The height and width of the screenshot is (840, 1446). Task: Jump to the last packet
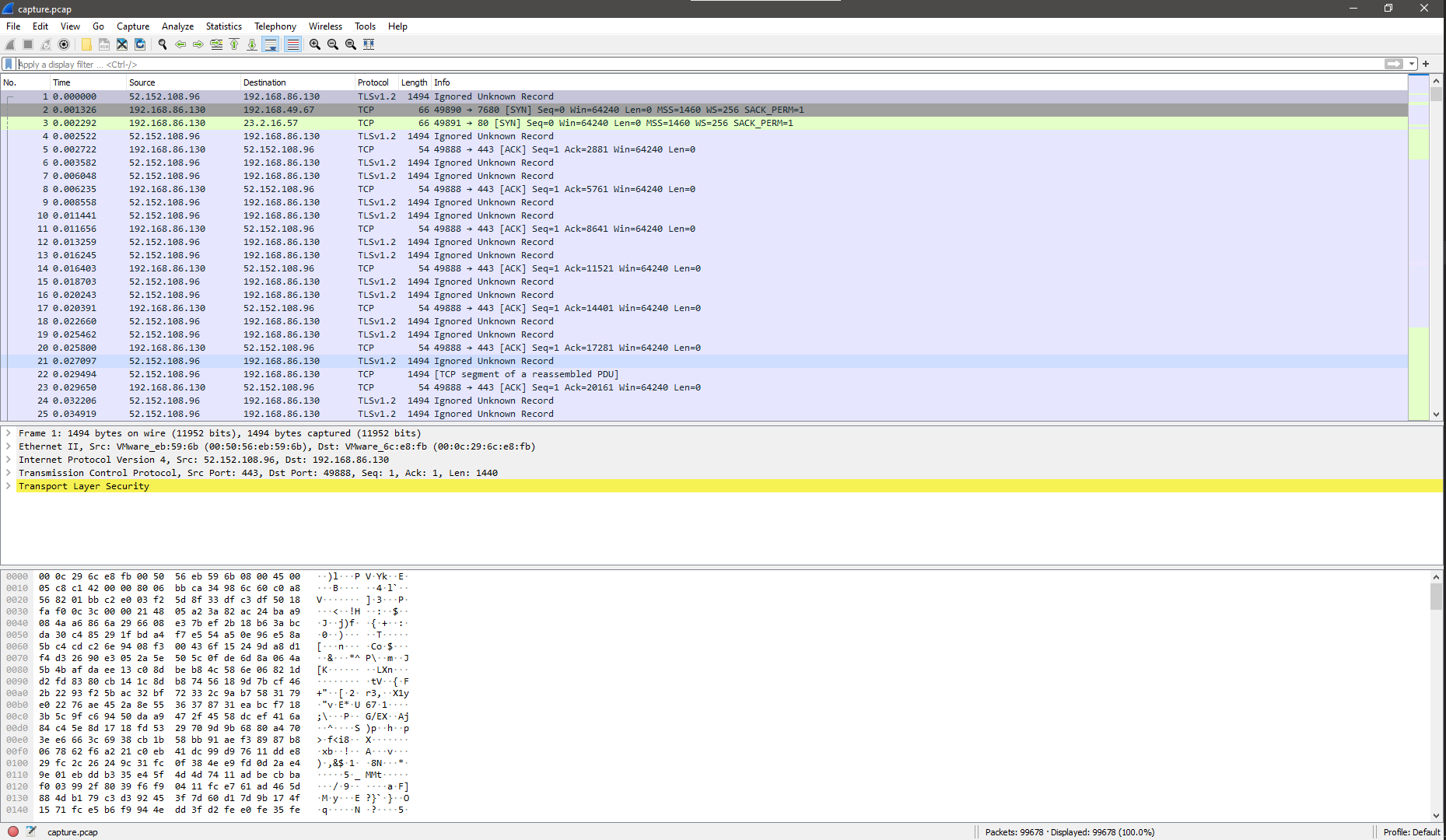tap(252, 44)
